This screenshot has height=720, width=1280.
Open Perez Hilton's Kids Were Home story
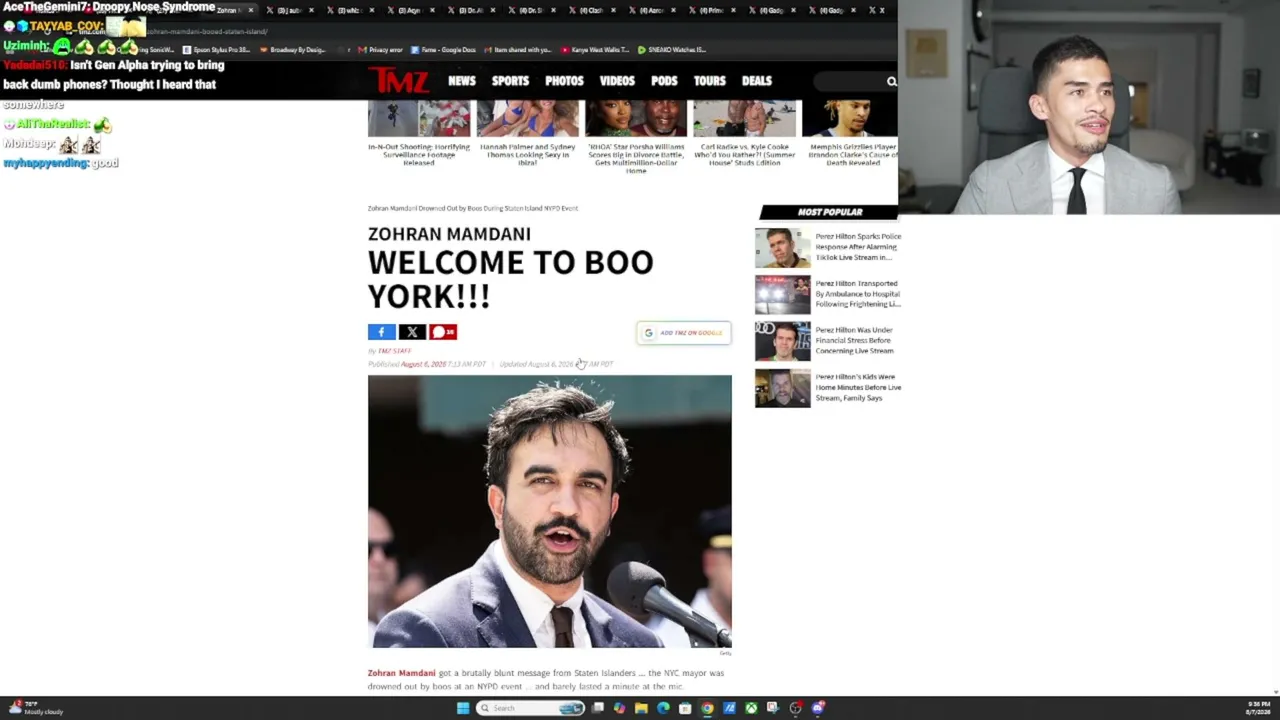coord(858,387)
